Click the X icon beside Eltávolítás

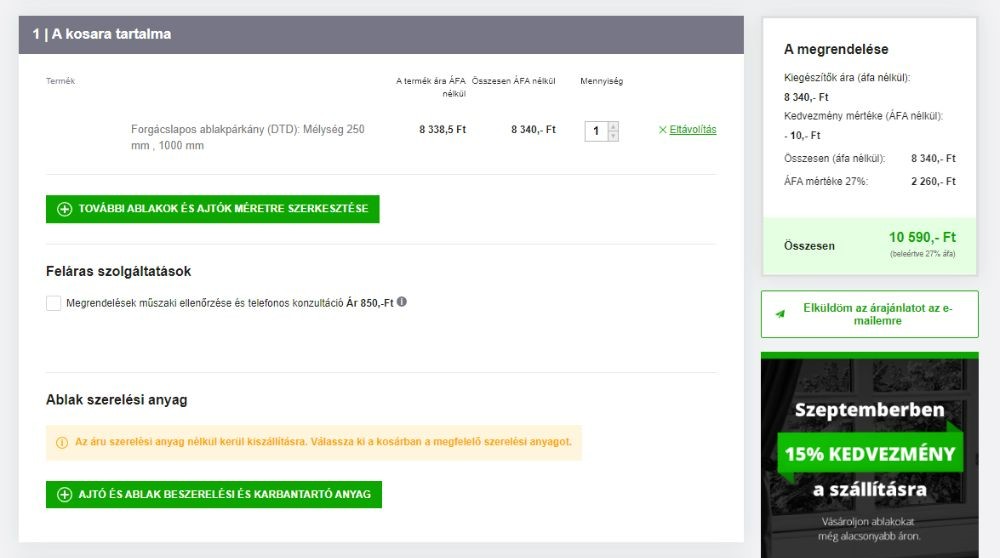662,130
